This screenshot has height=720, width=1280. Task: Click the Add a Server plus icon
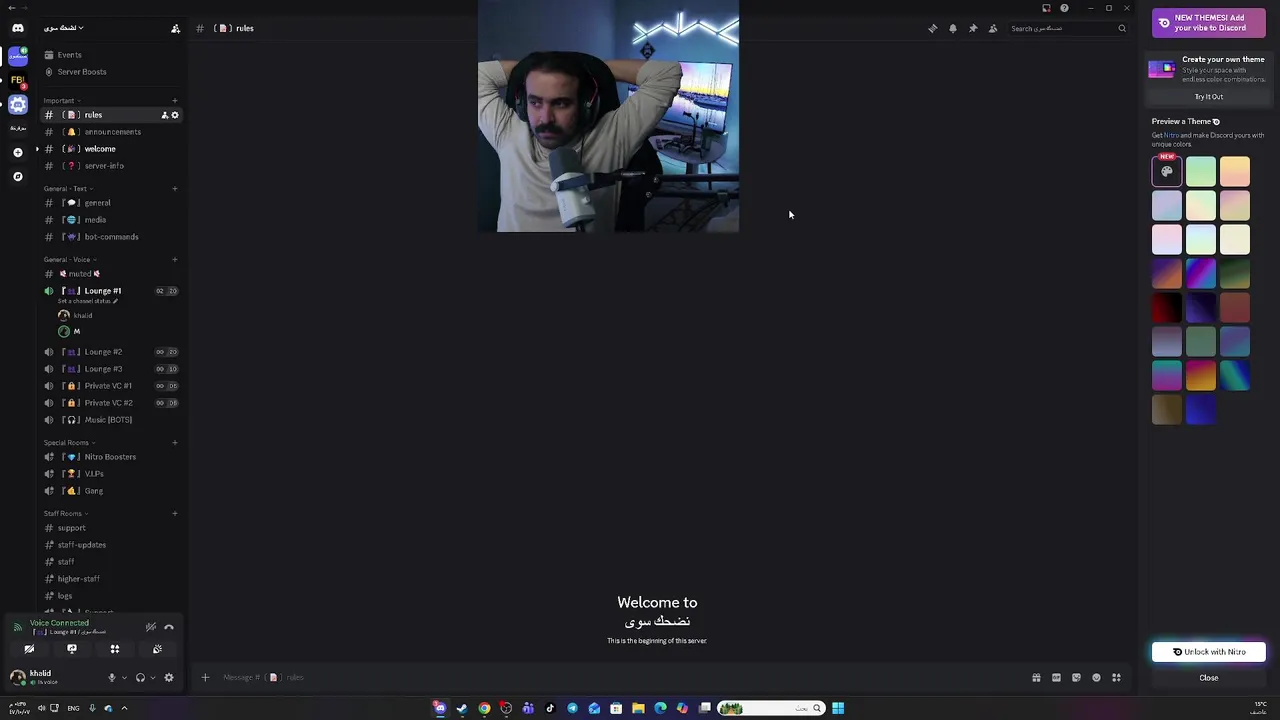pos(18,152)
